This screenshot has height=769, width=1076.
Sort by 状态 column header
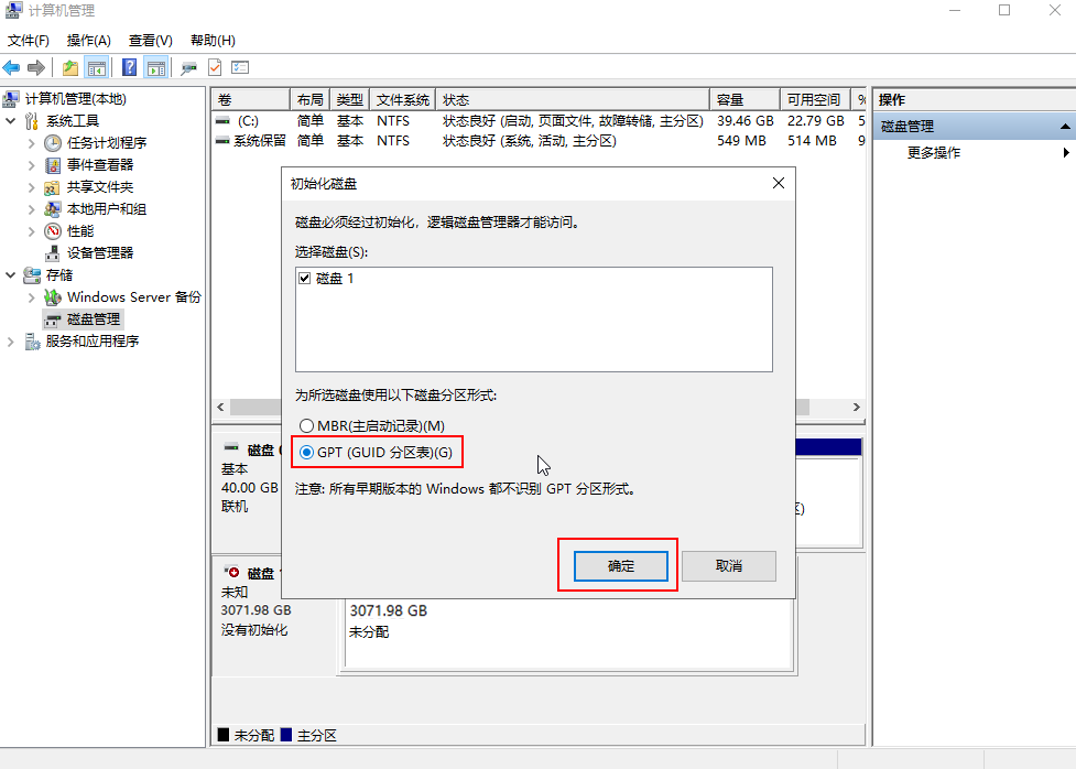coord(573,99)
